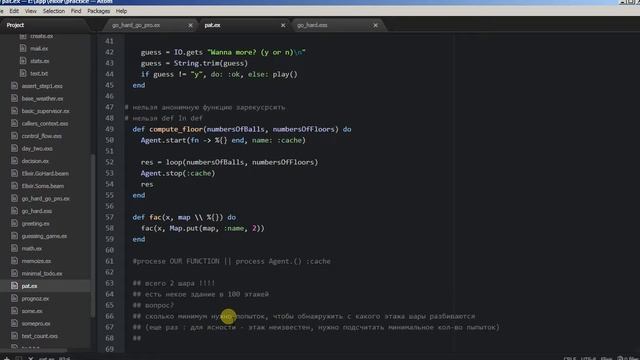Click the file icon for day_two.exs
The height and width of the screenshot is (360, 640).
[15, 148]
